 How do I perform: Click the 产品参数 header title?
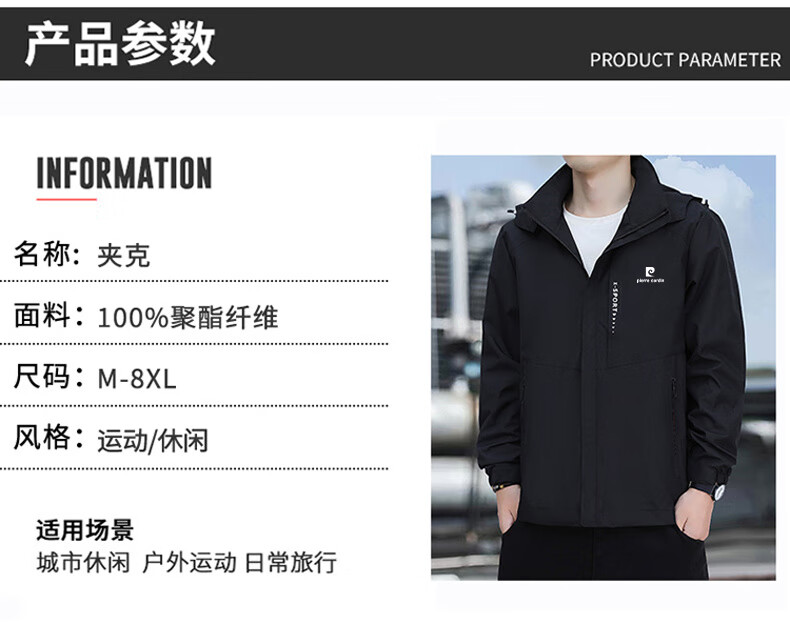(x=120, y=44)
